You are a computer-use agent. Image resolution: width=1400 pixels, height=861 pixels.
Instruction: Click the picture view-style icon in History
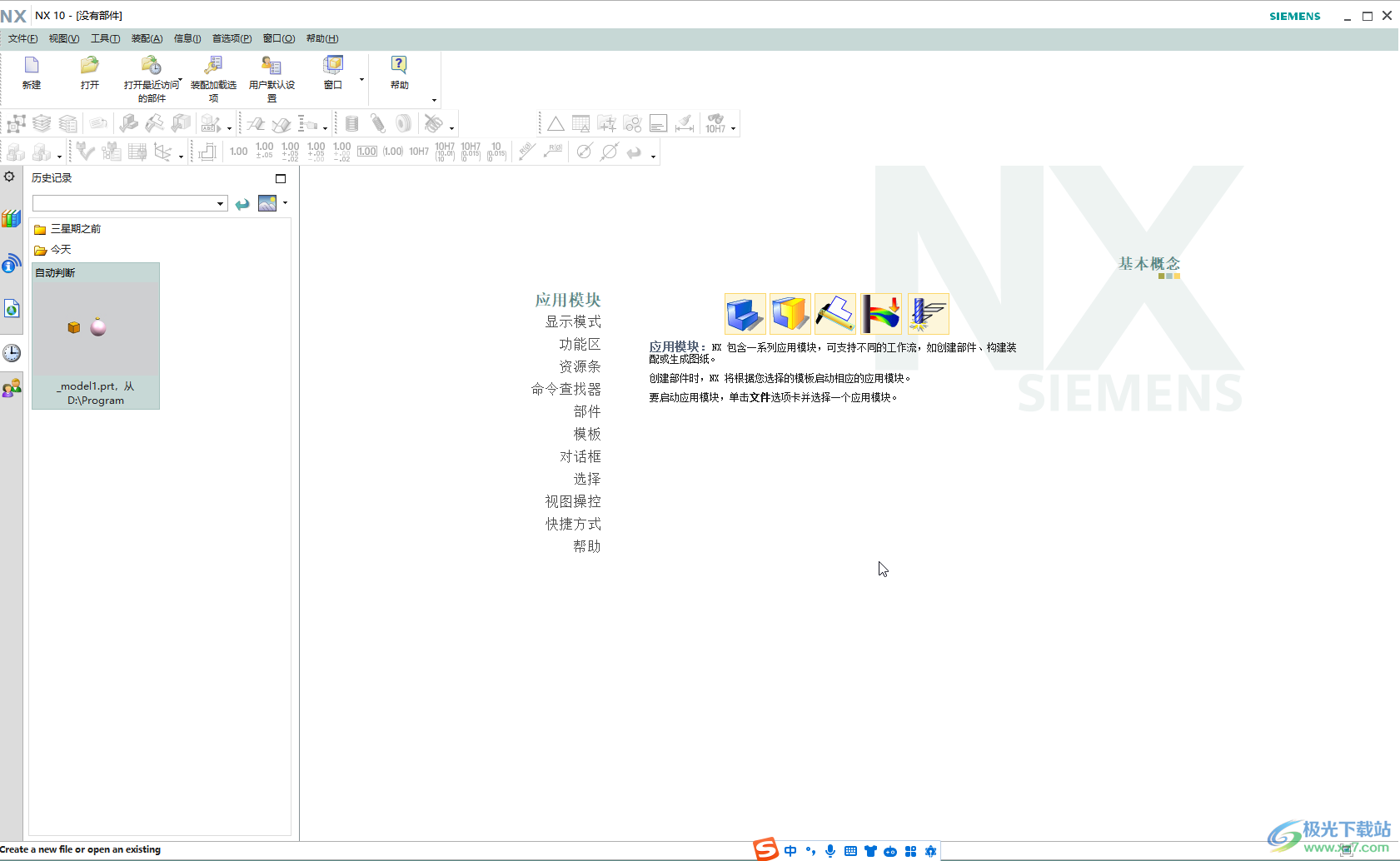[x=267, y=203]
